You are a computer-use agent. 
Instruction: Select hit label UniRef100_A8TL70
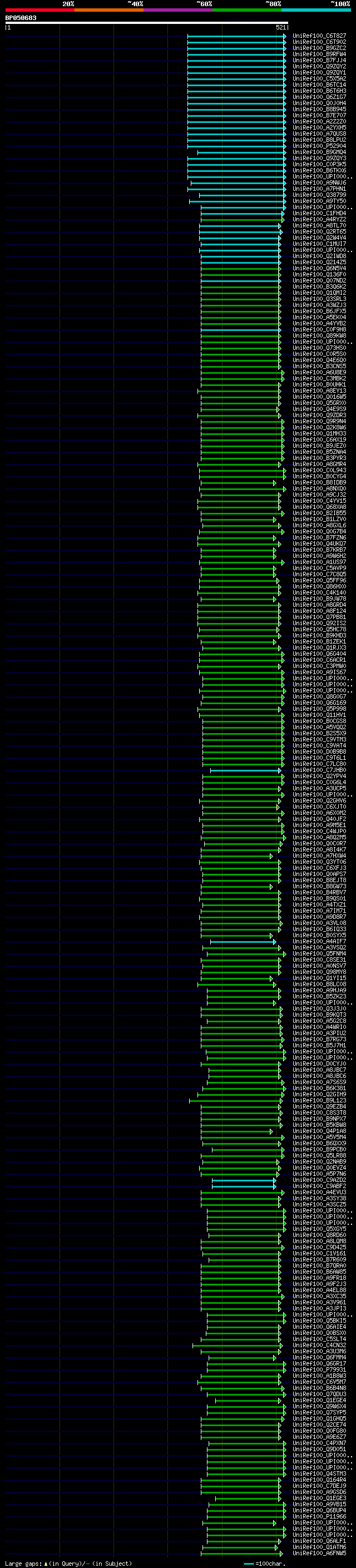tap(319, 225)
